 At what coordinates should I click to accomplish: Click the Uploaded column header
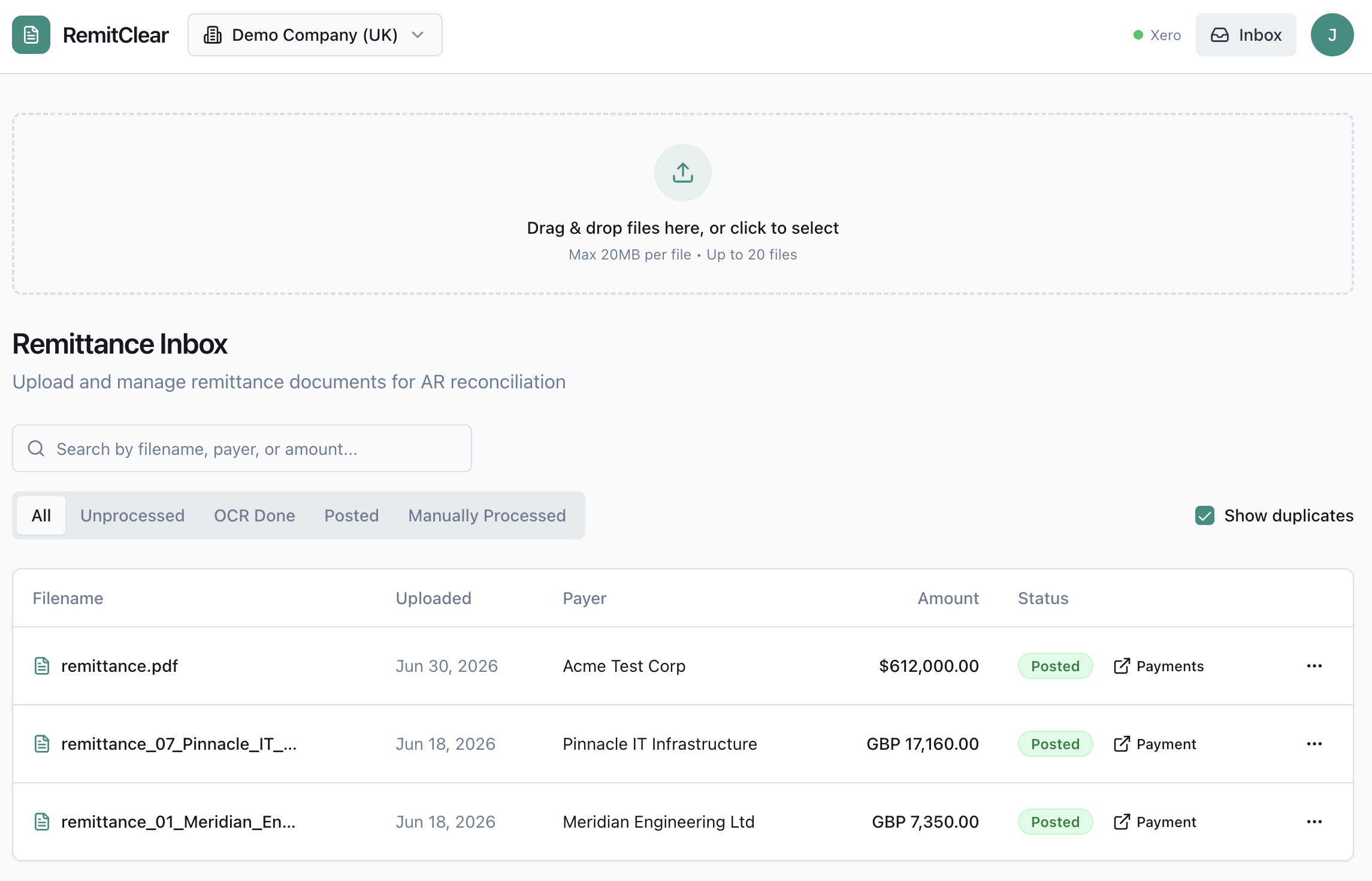(x=434, y=598)
